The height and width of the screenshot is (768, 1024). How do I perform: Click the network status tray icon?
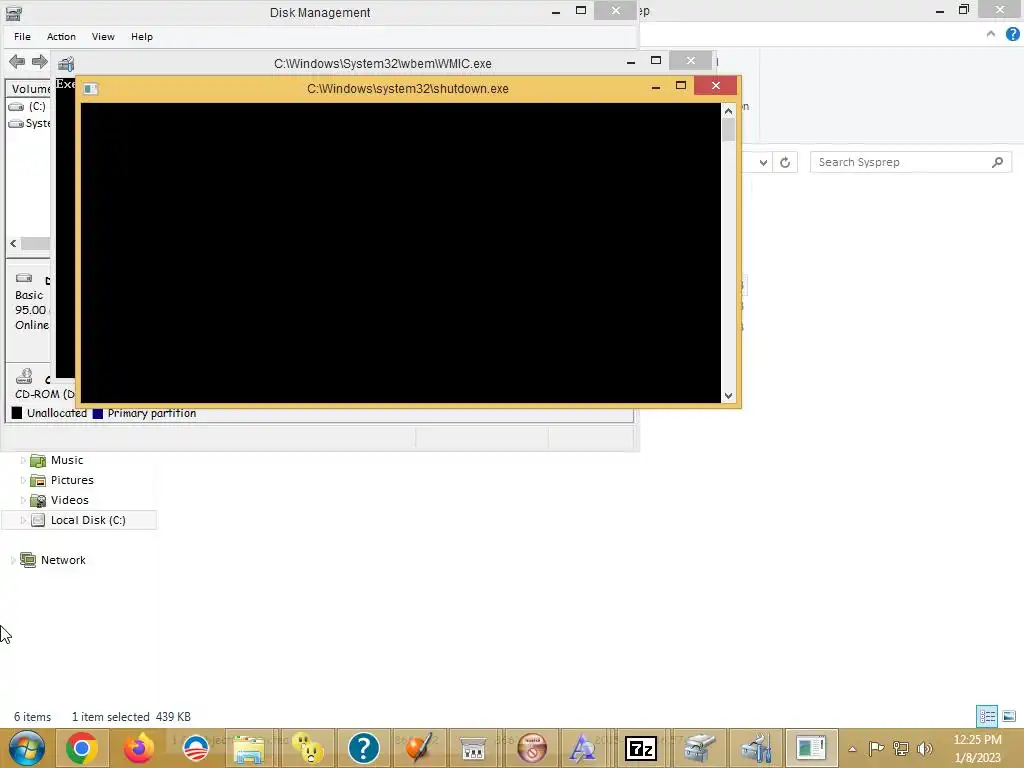[x=901, y=748]
